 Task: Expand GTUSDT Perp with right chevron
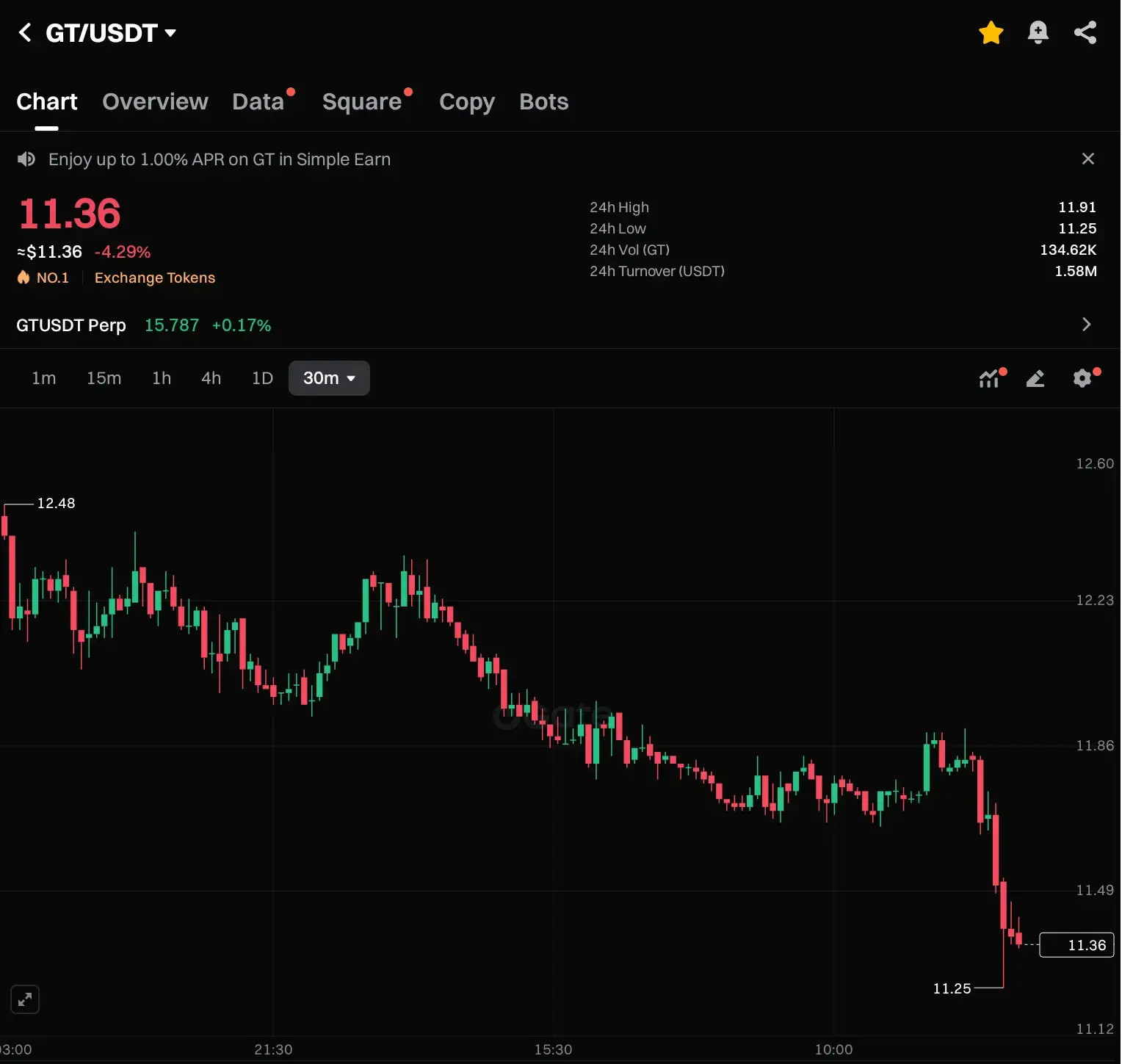[x=1087, y=325]
